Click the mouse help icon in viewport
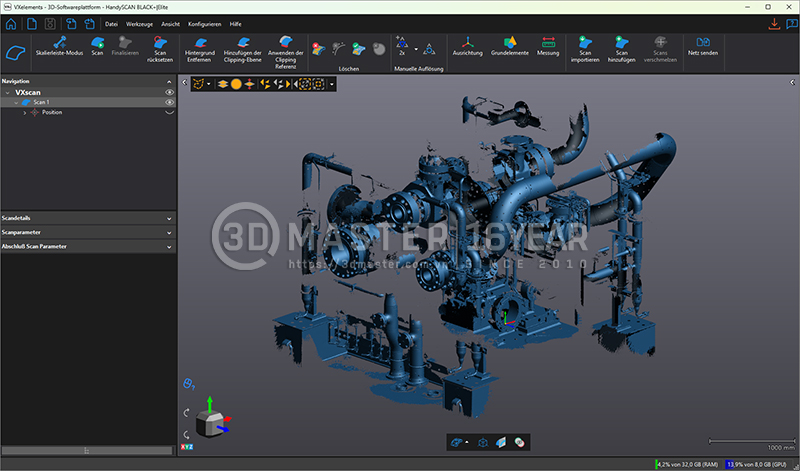Image resolution: width=800 pixels, height=471 pixels. (188, 384)
